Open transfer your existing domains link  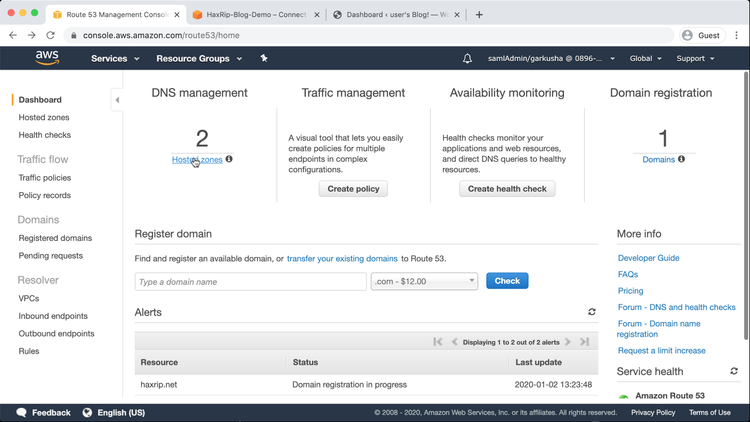pyautogui.click(x=342, y=259)
